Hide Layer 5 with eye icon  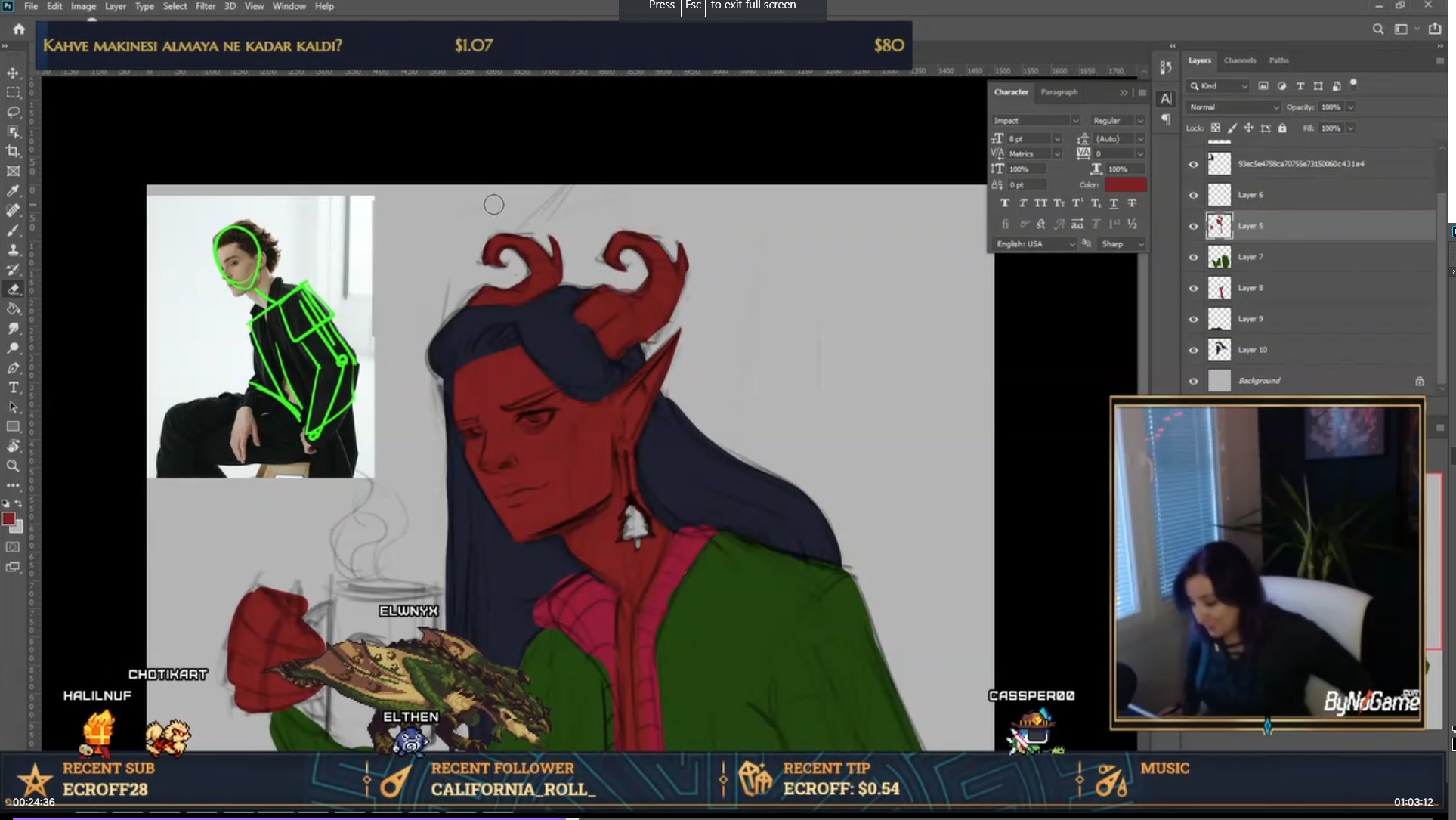(x=1194, y=226)
